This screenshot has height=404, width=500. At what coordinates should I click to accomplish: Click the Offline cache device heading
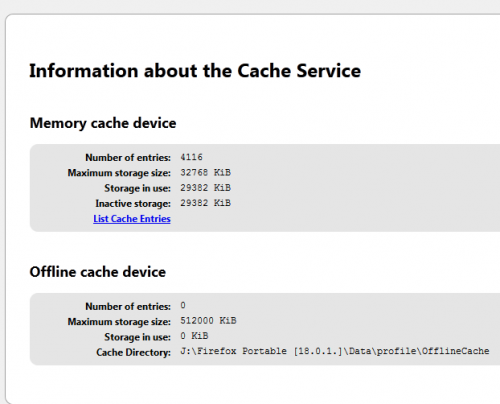[98, 272]
